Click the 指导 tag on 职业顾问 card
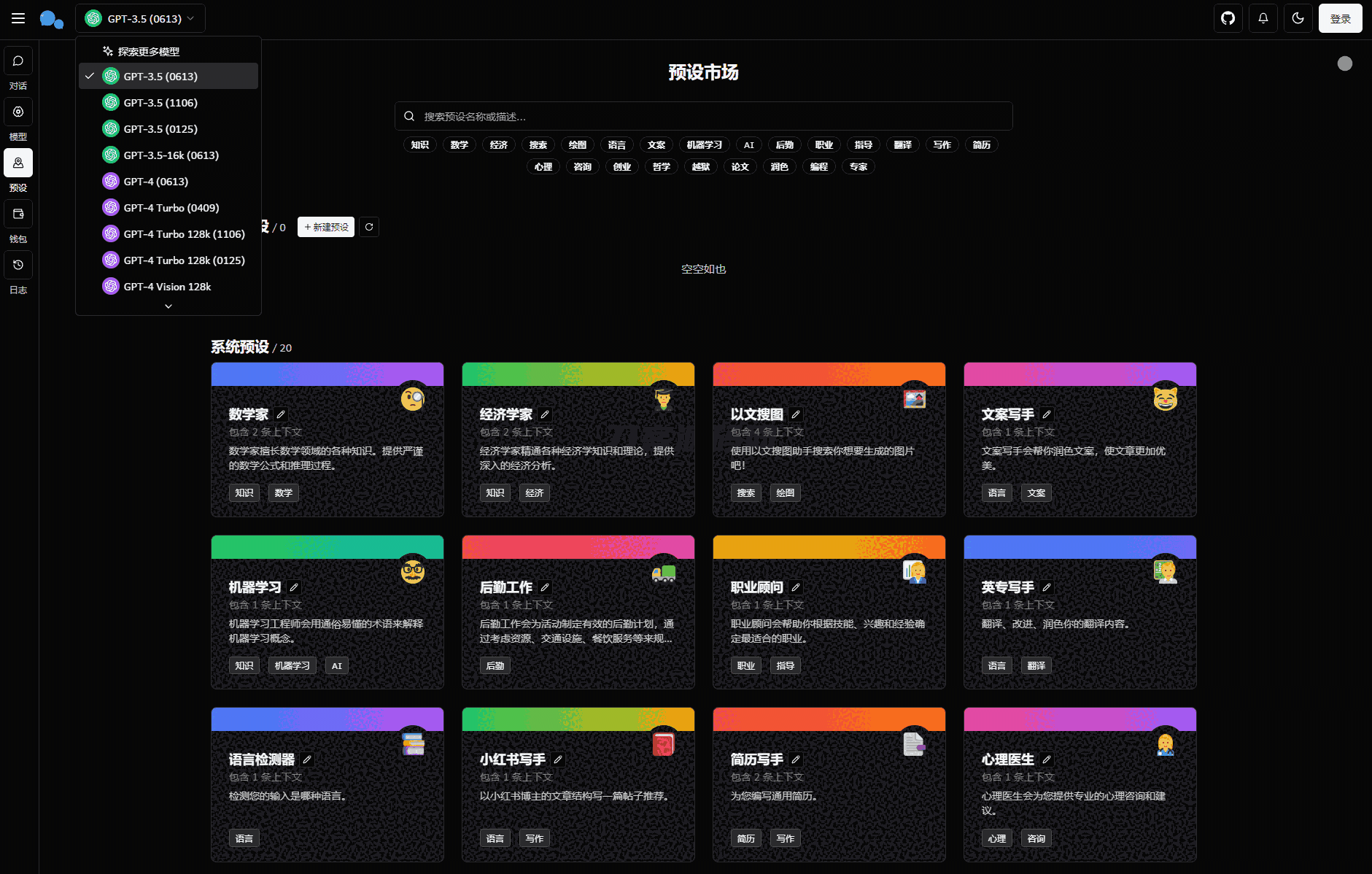 (786, 666)
